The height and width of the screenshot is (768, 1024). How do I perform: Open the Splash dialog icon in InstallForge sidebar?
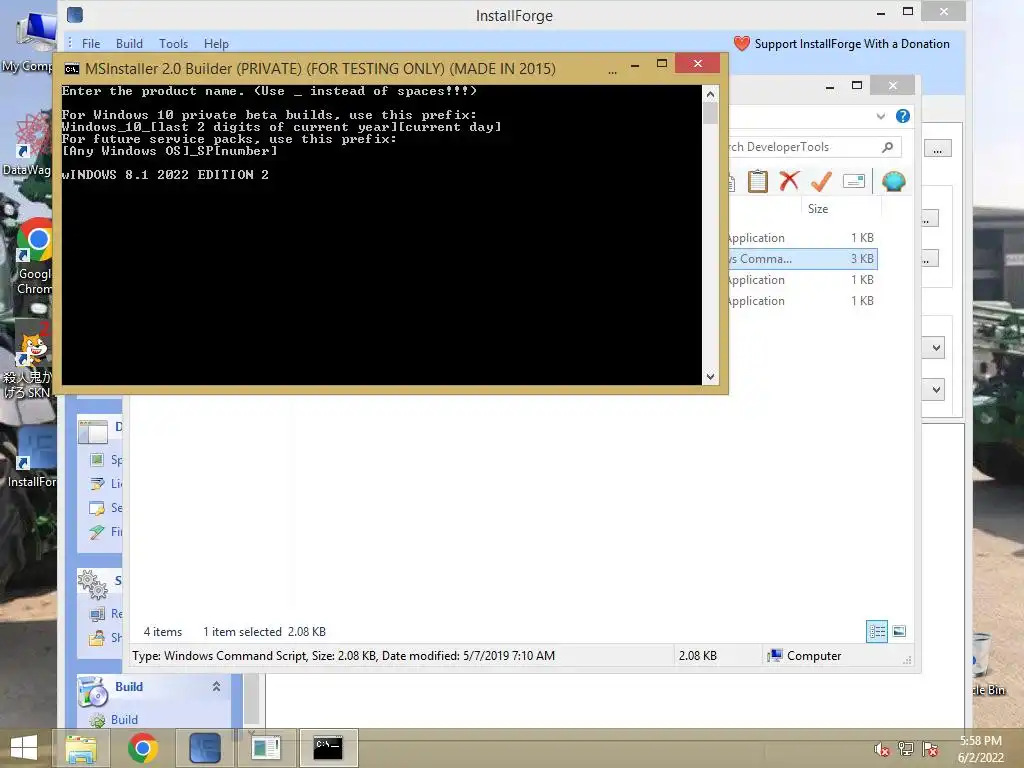click(97, 460)
